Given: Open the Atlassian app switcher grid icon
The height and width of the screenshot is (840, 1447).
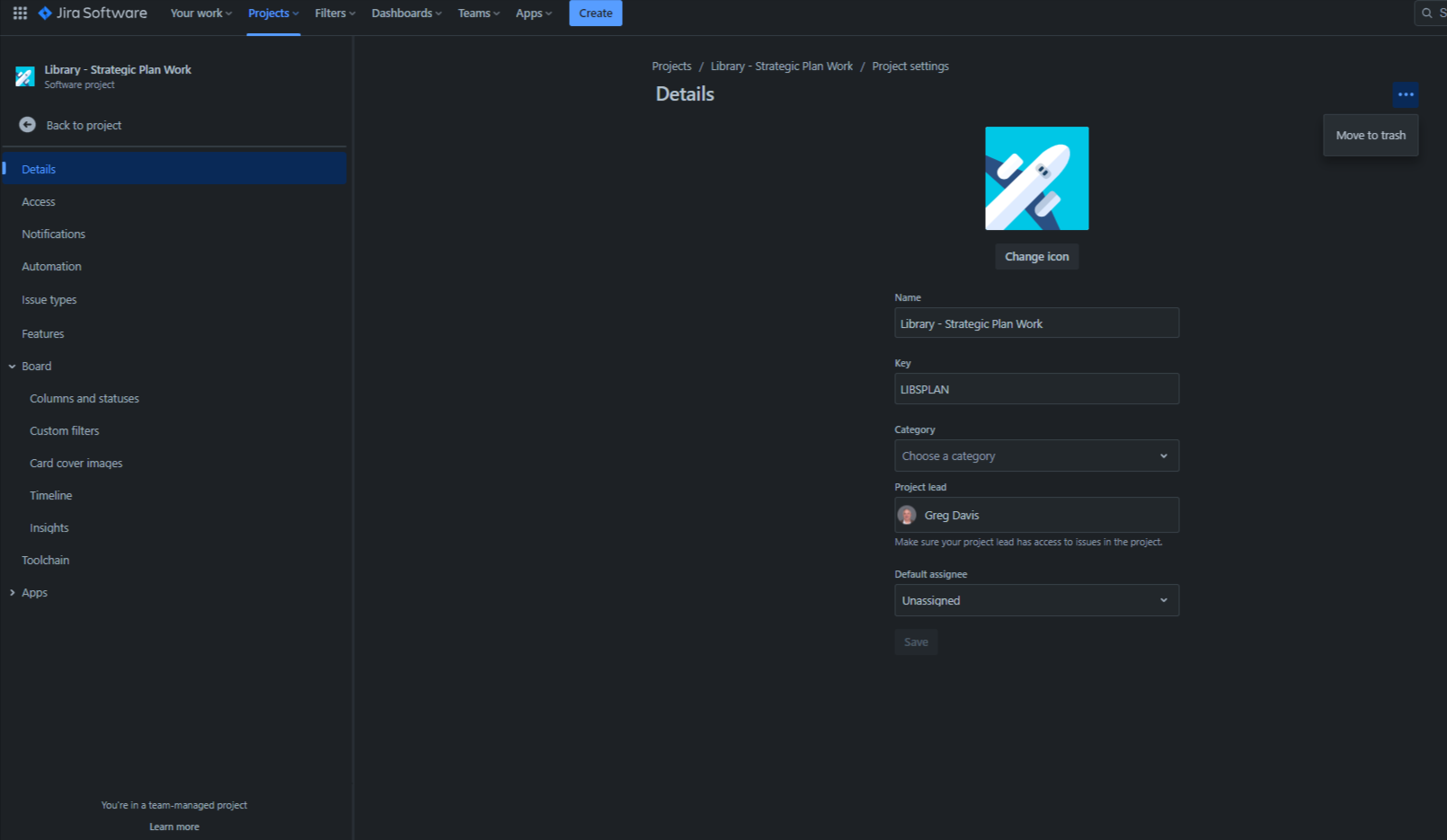Looking at the screenshot, I should point(20,13).
